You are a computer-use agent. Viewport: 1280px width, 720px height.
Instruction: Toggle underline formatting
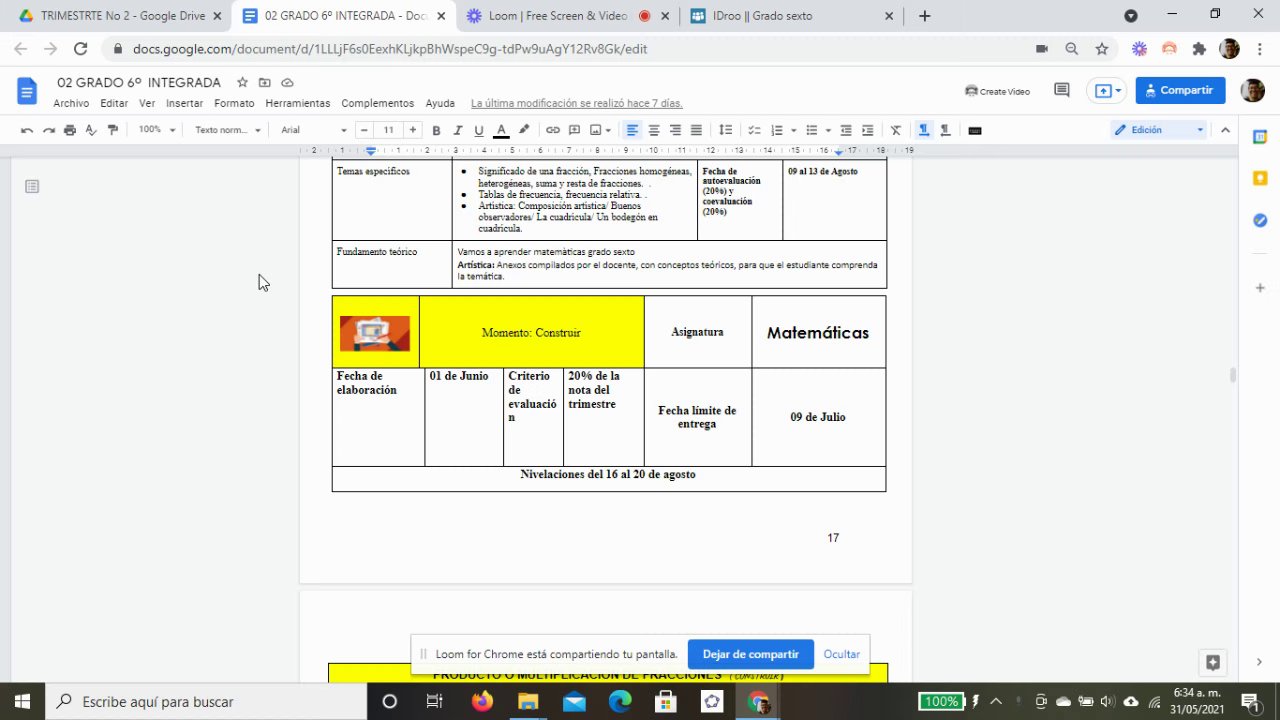[479, 130]
